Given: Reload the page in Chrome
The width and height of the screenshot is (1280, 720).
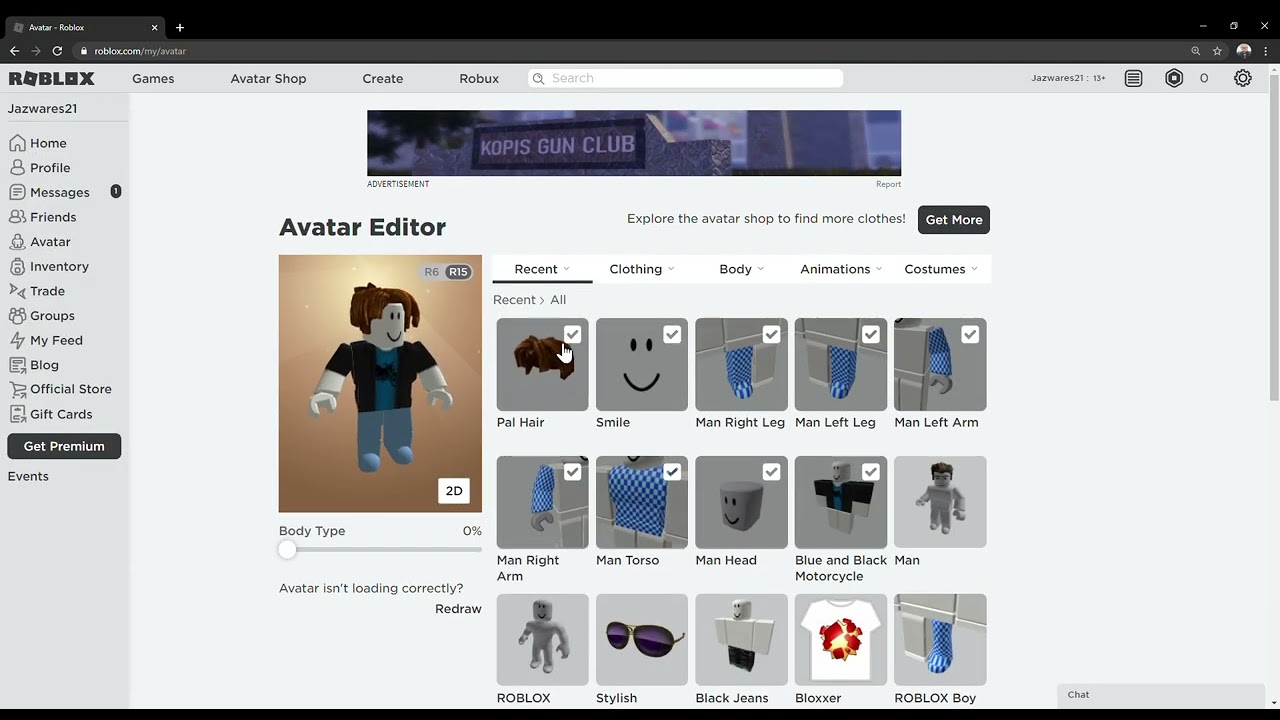Looking at the screenshot, I should click(x=57, y=51).
